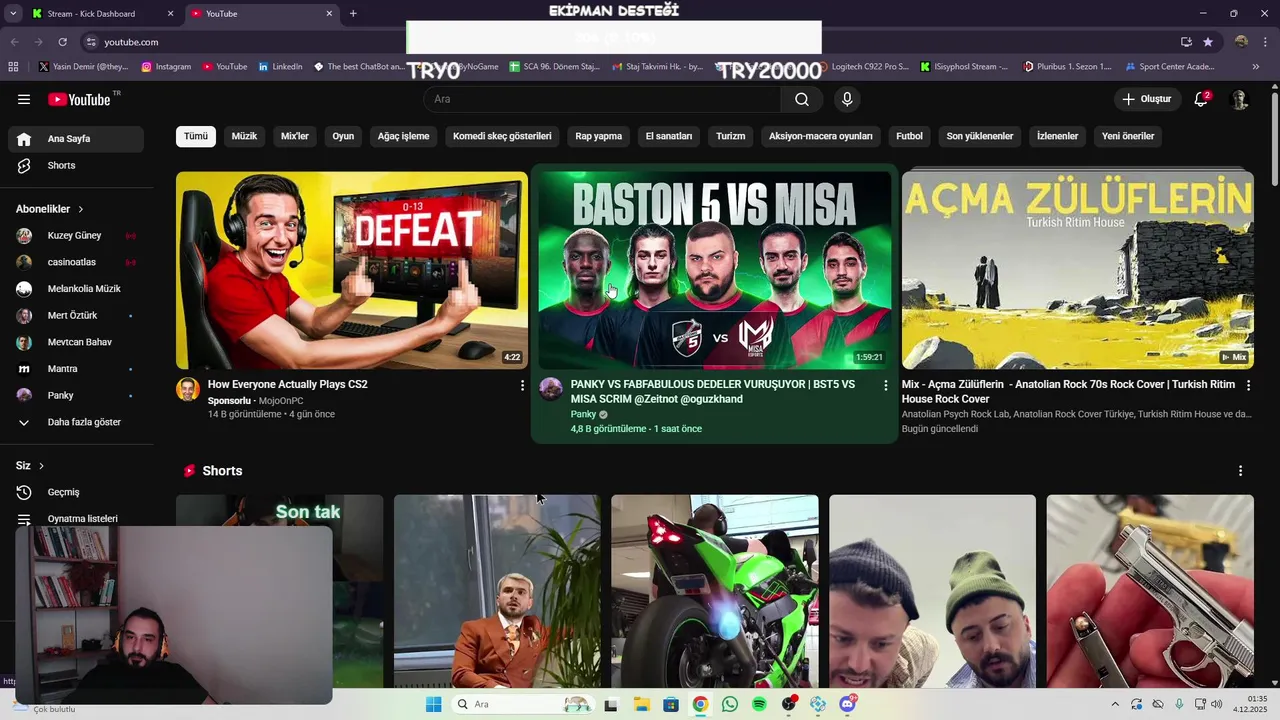The height and width of the screenshot is (720, 1280).
Task: Start voice search with the microphone
Action: (x=847, y=99)
